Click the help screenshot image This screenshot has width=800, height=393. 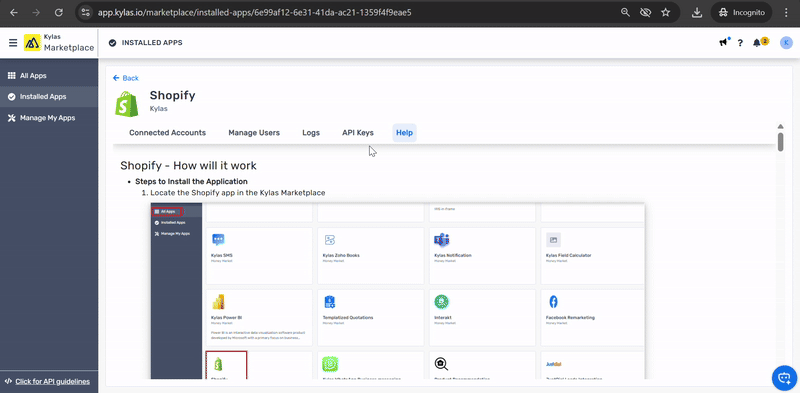(x=397, y=291)
